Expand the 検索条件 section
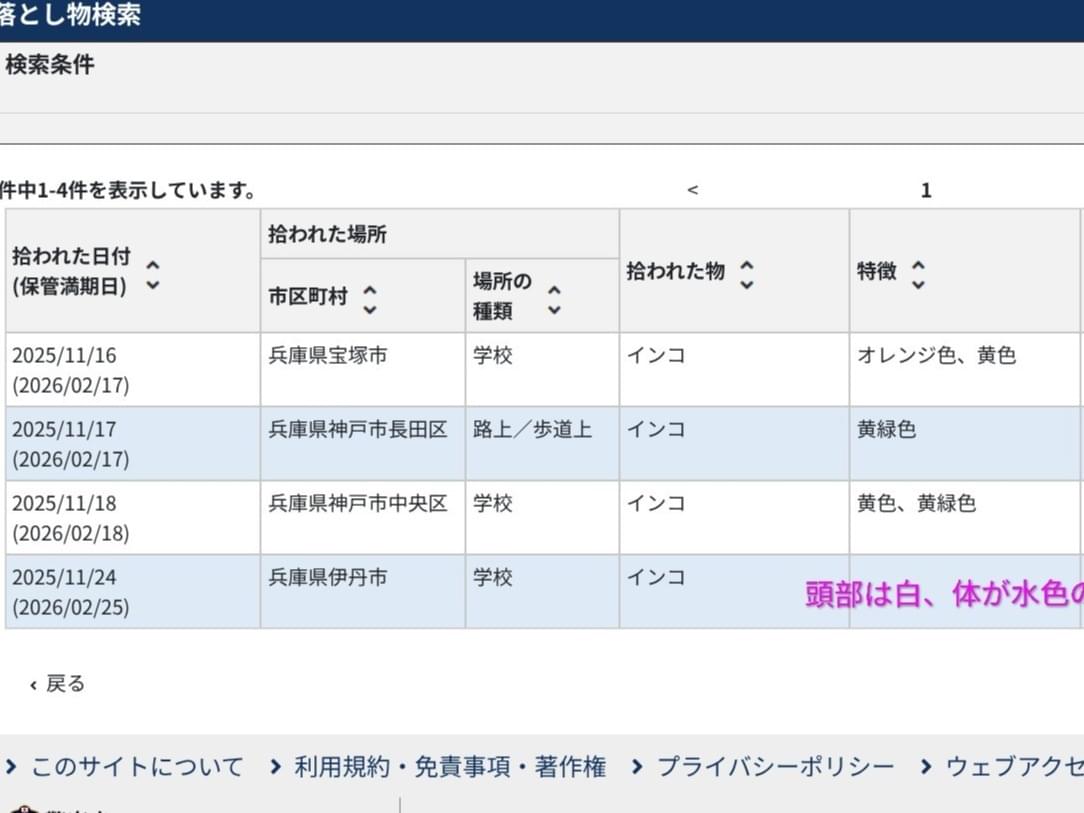This screenshot has width=1084, height=813. click(x=50, y=66)
